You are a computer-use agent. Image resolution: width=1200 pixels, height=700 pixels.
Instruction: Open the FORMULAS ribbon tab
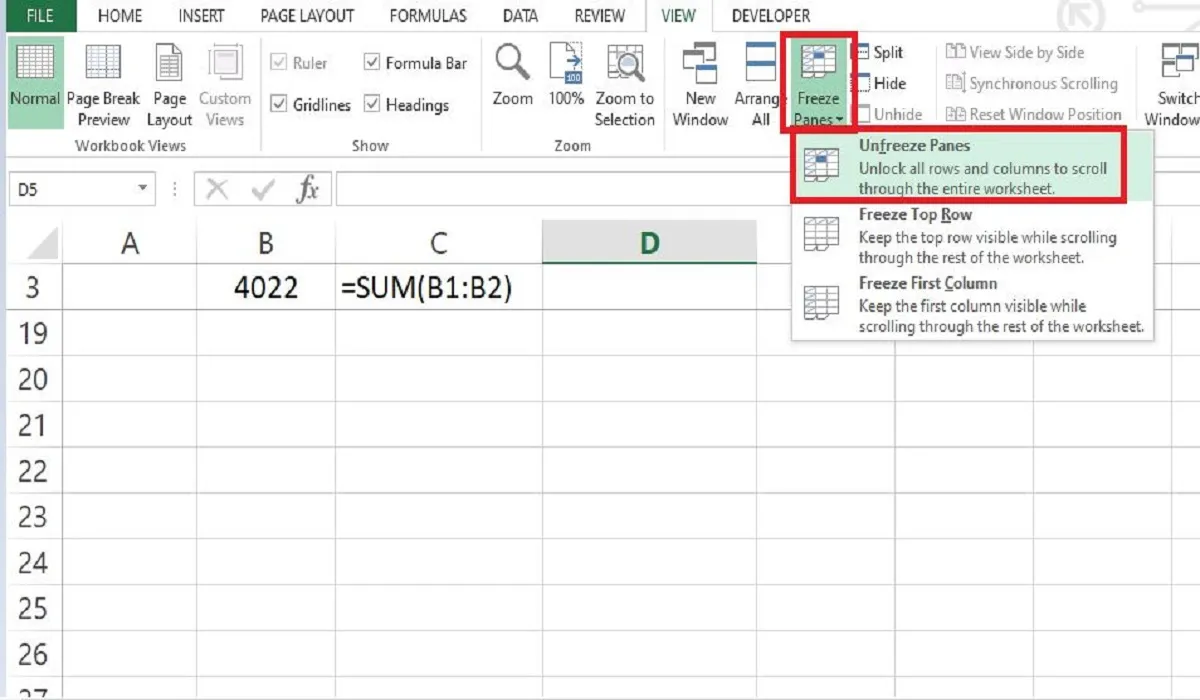pos(428,16)
